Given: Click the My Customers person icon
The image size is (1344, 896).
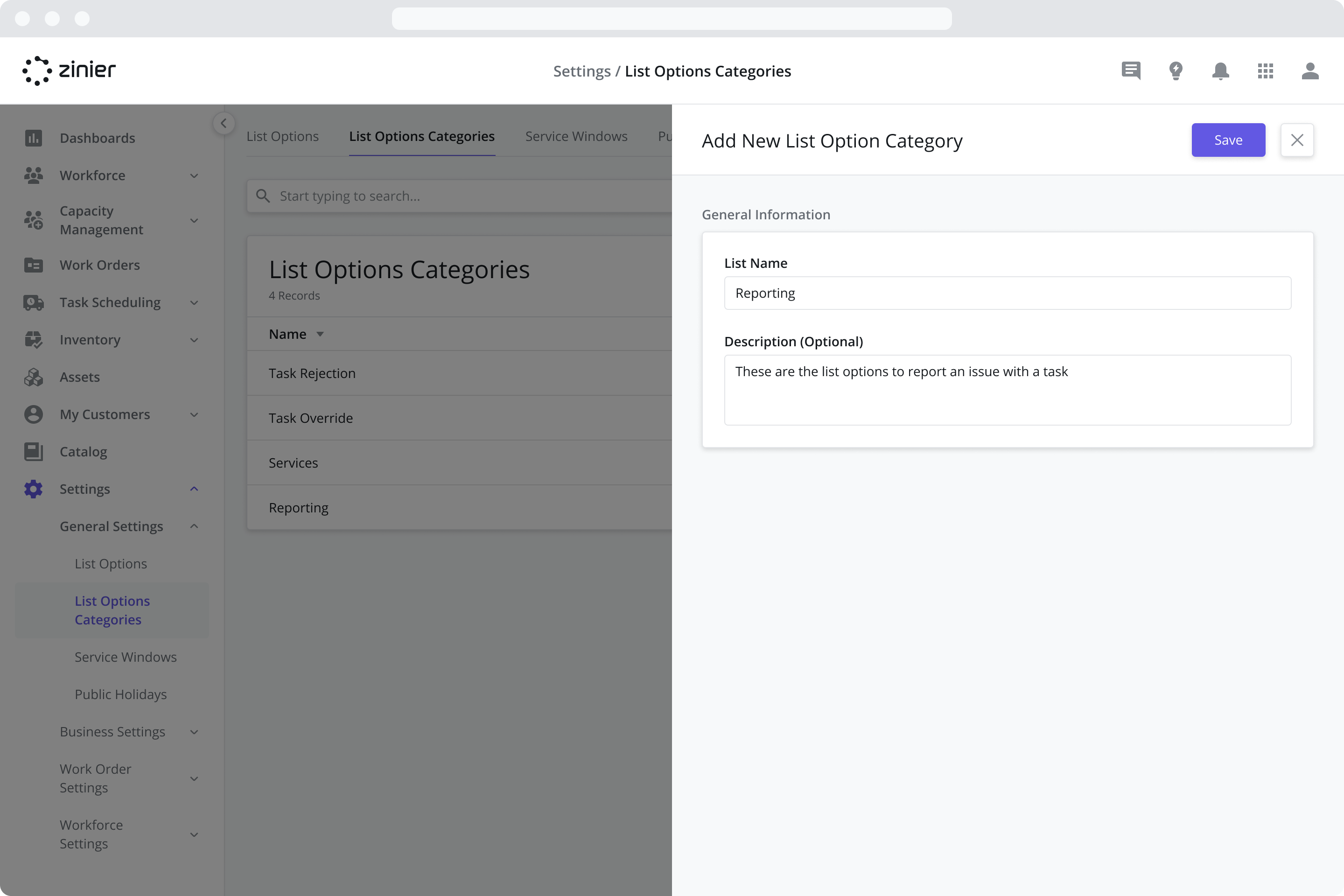Looking at the screenshot, I should tap(34, 414).
